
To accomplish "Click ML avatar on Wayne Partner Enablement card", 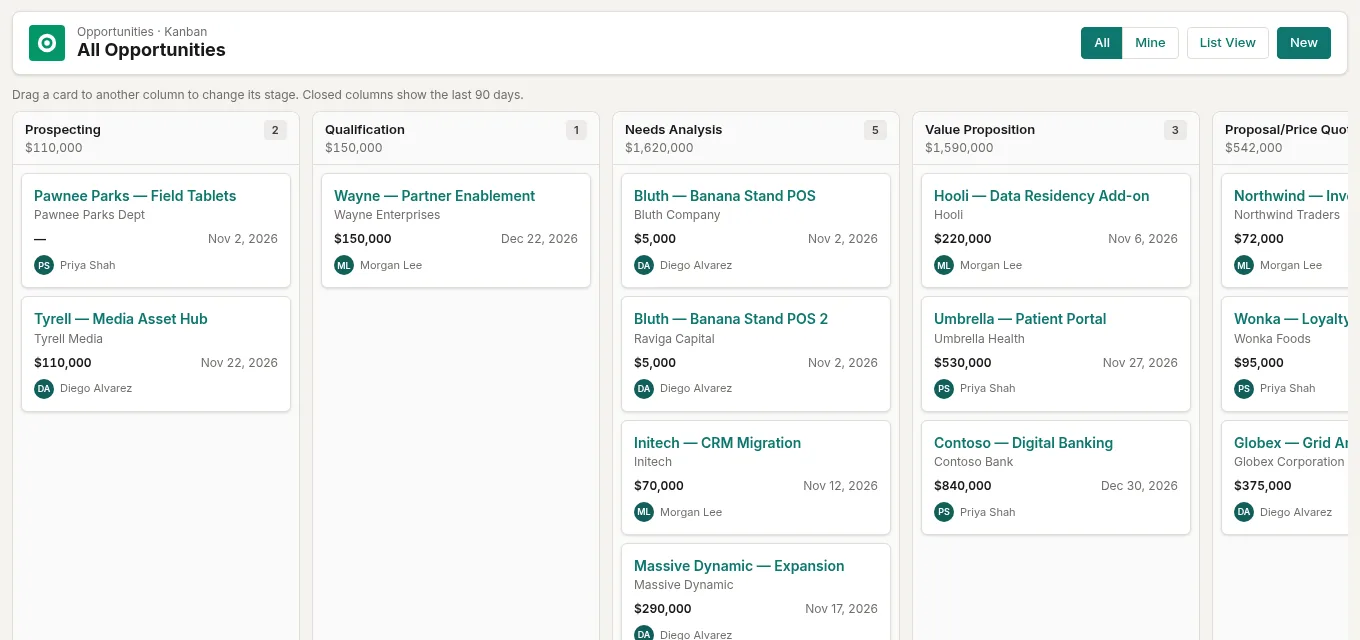I will click(344, 265).
